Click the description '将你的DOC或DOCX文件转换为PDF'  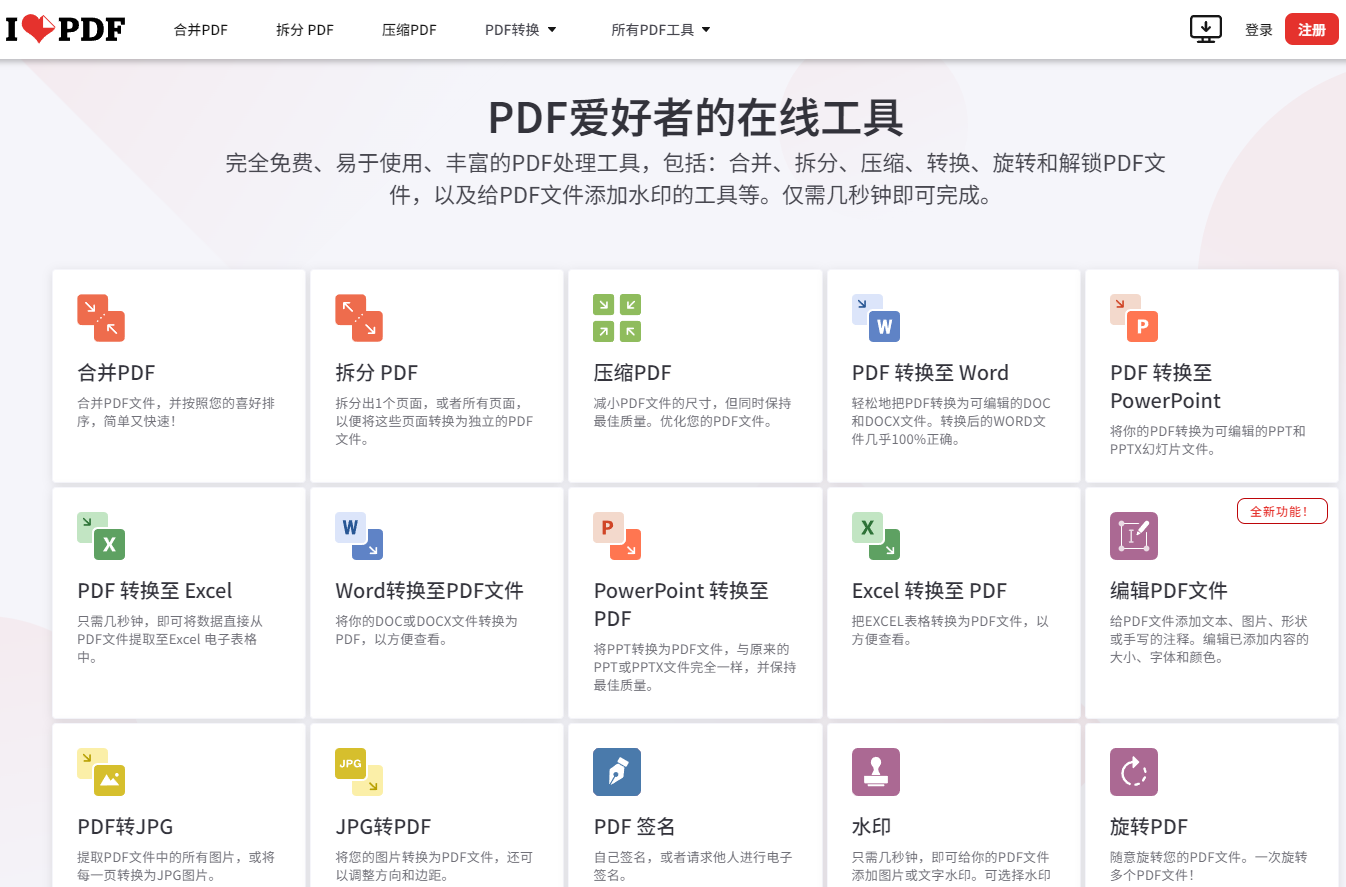(426, 630)
